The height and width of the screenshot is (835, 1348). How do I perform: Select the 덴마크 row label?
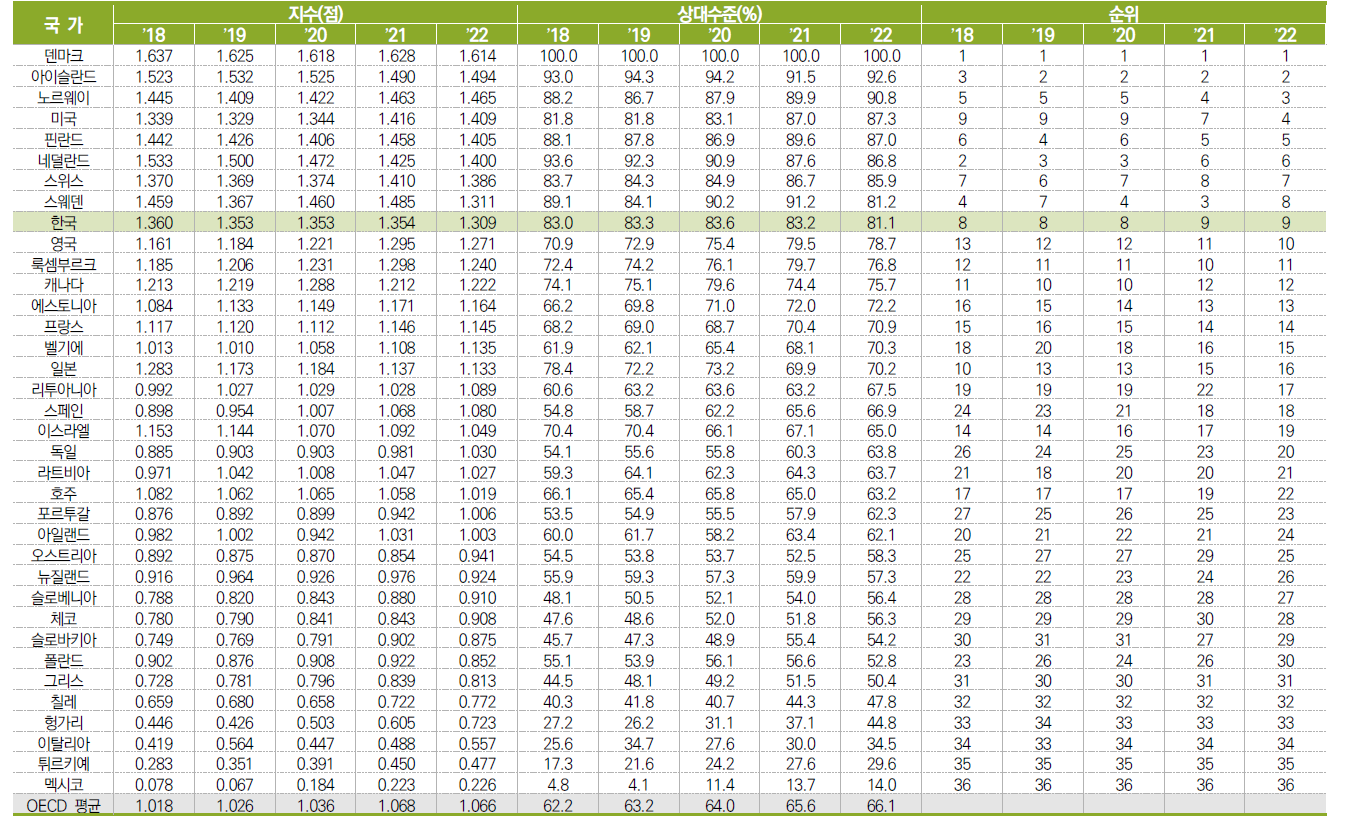(x=64, y=56)
